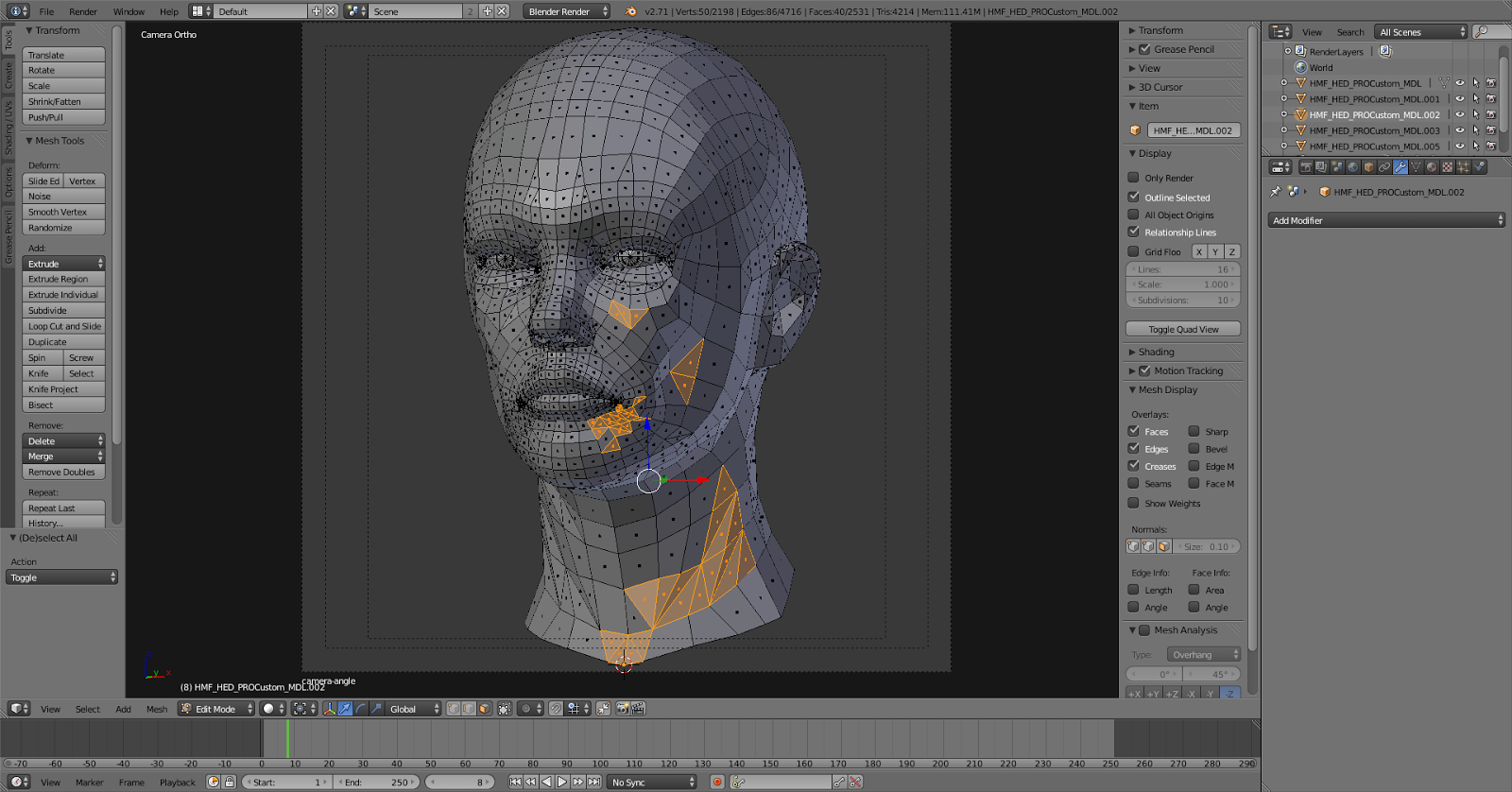The image size is (1512, 792).
Task: Switch to face select mode icon
Action: [484, 709]
